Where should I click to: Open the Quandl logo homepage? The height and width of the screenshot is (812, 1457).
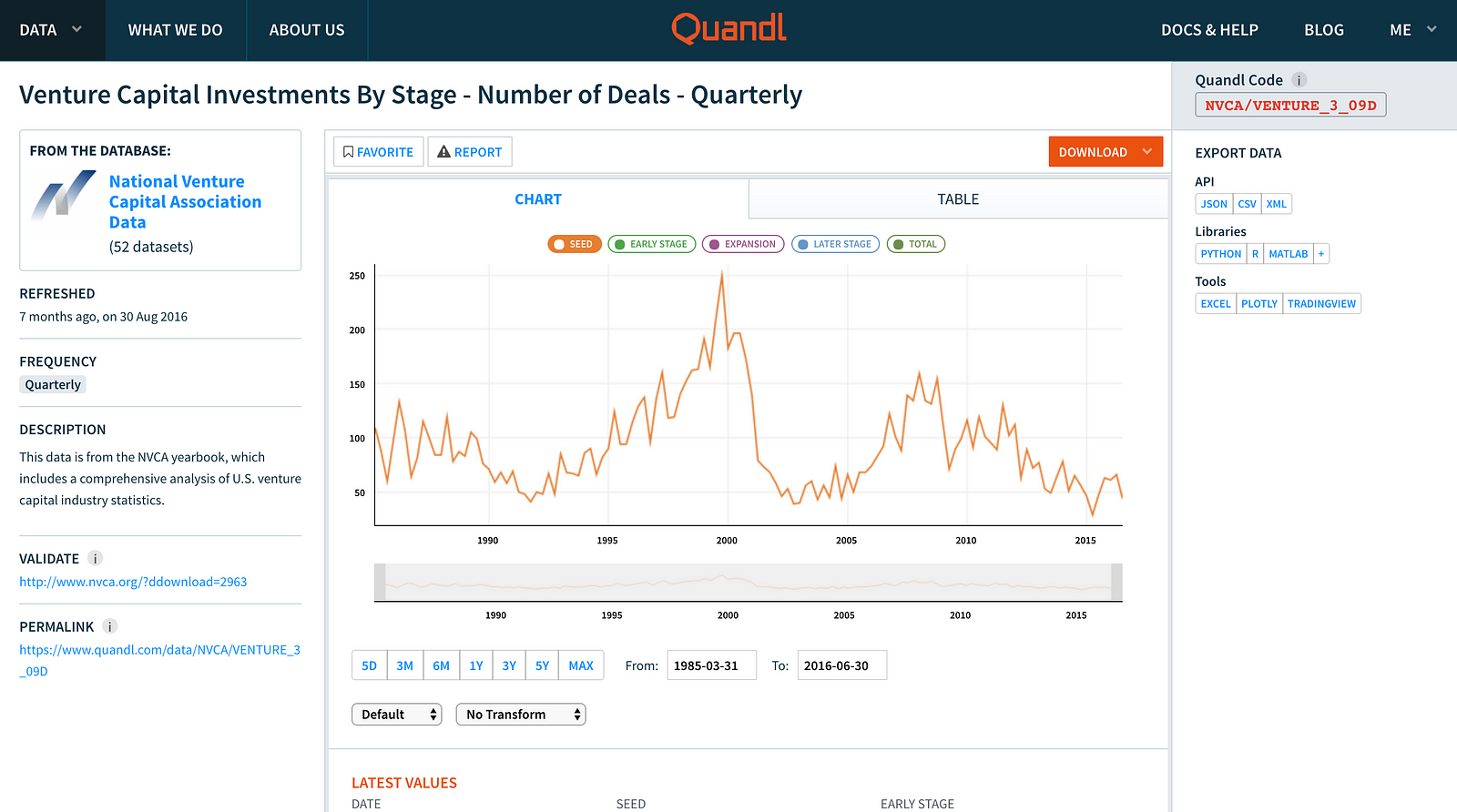pyautogui.click(x=728, y=29)
